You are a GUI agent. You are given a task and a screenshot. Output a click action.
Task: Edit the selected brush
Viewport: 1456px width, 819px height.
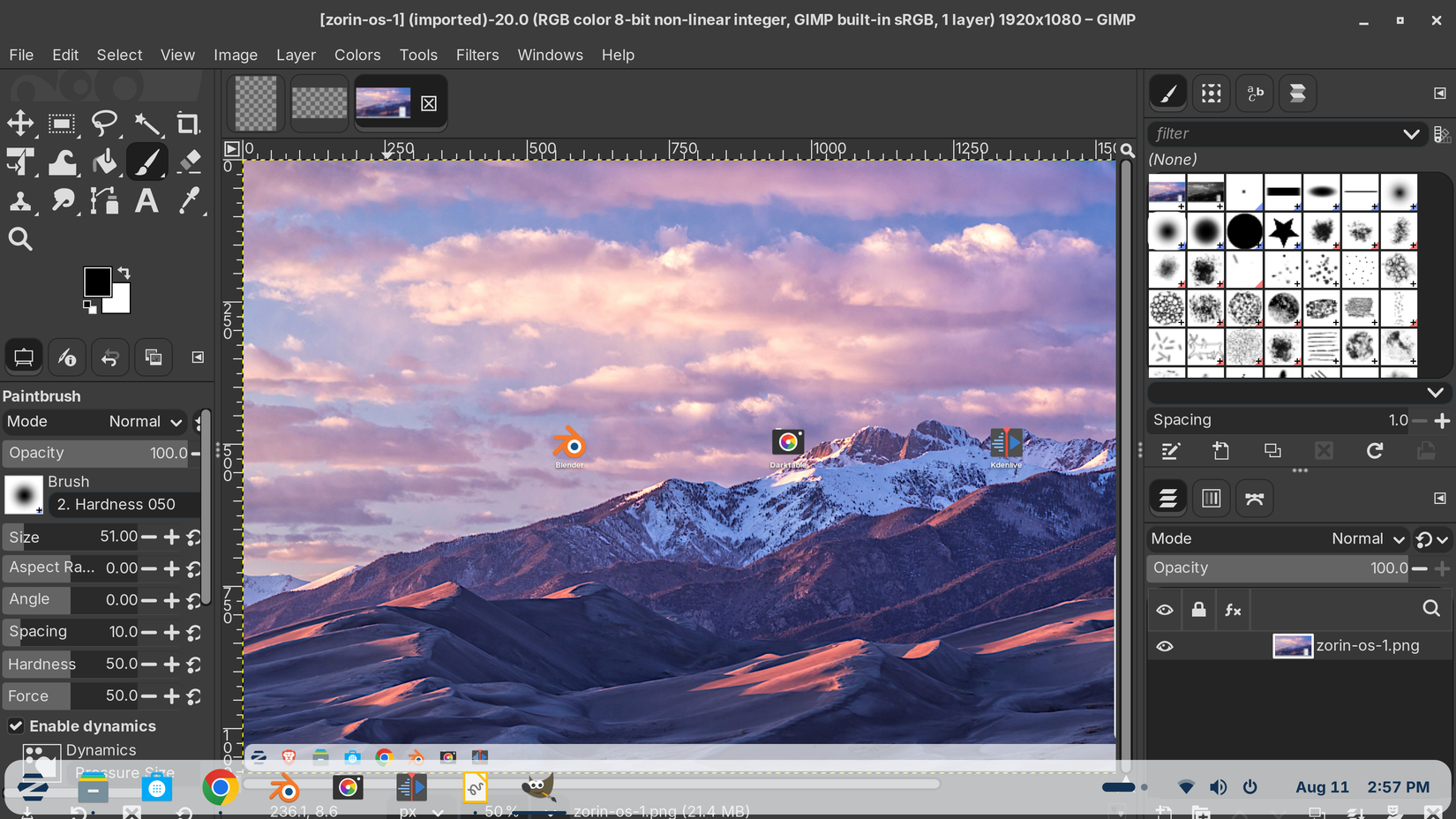coord(1170,451)
